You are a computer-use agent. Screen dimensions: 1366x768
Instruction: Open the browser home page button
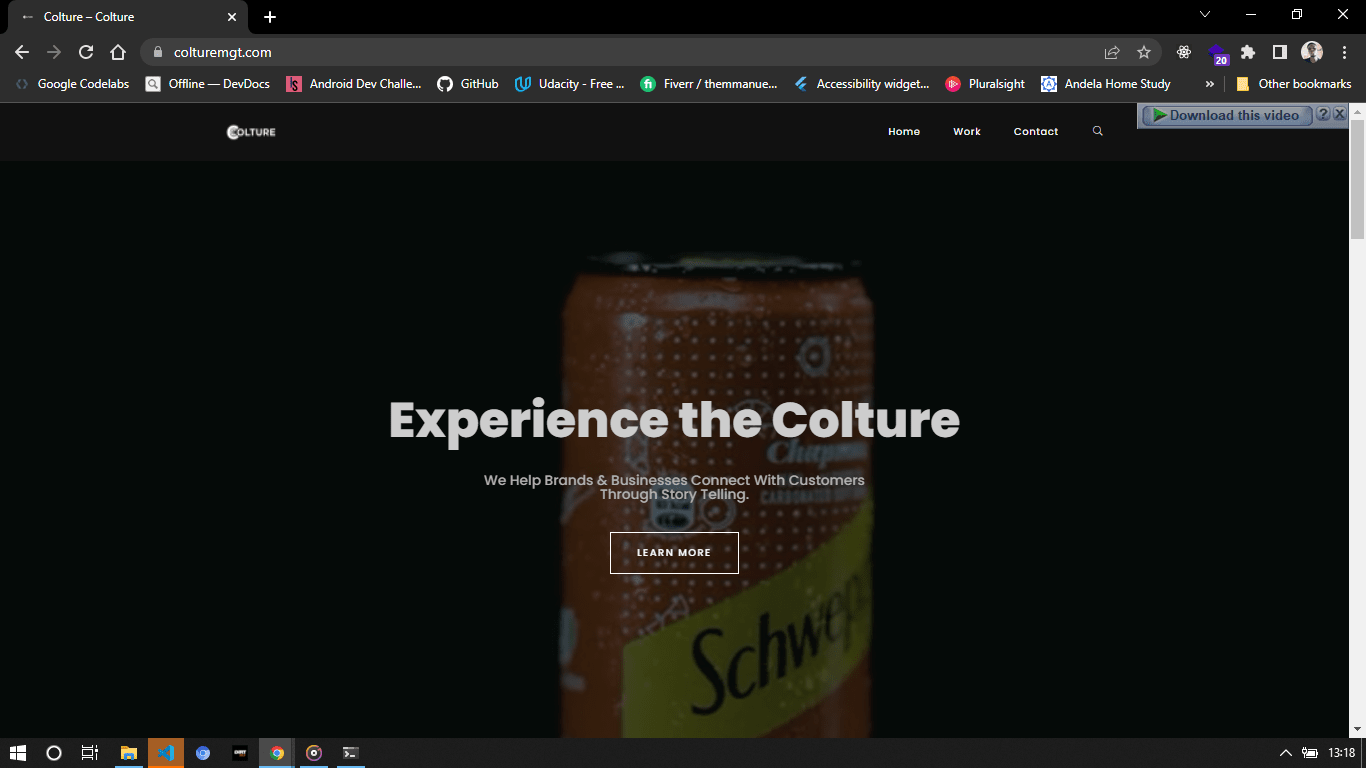pos(118,52)
